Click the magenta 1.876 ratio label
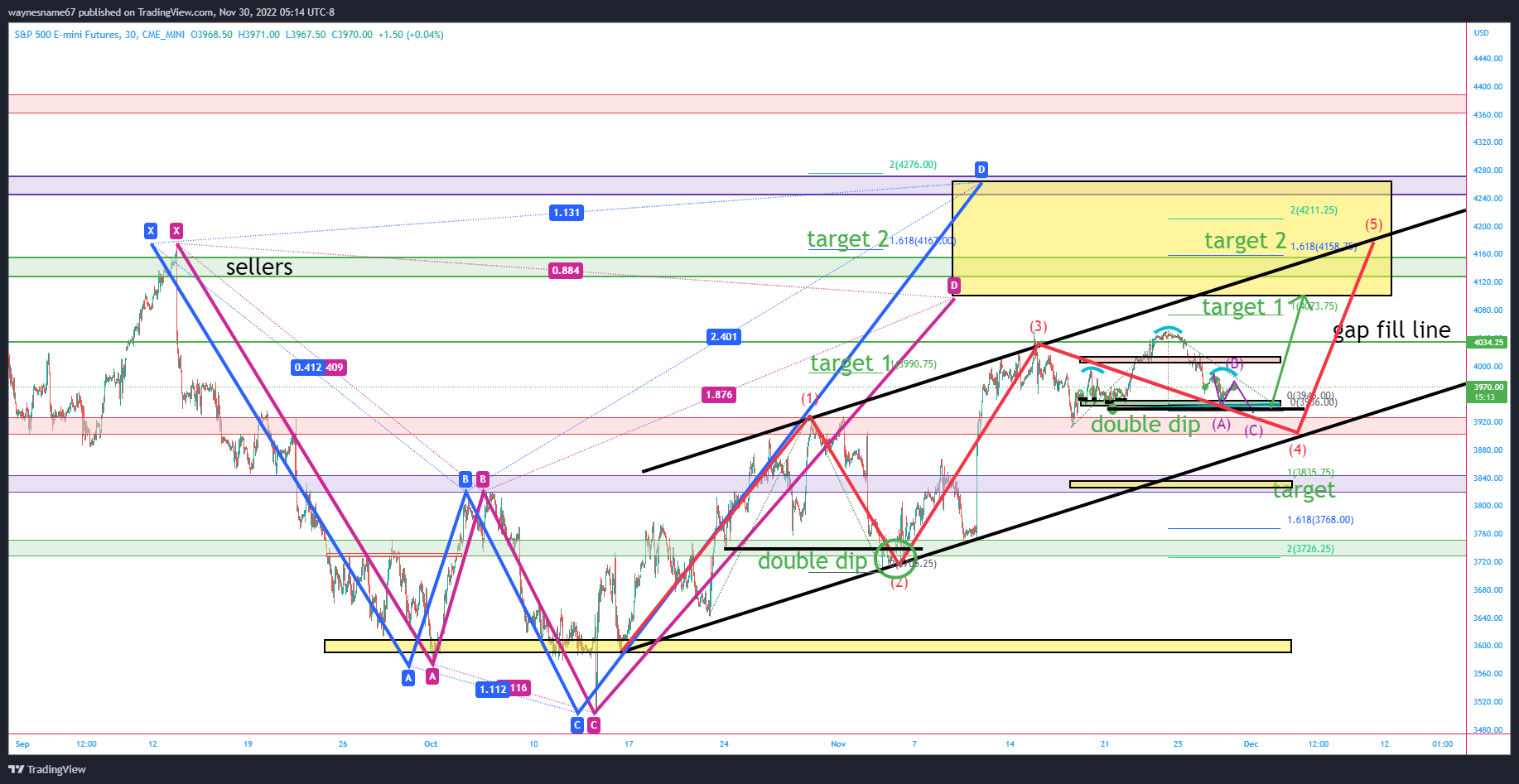Image resolution: width=1519 pixels, height=784 pixels. click(x=719, y=395)
